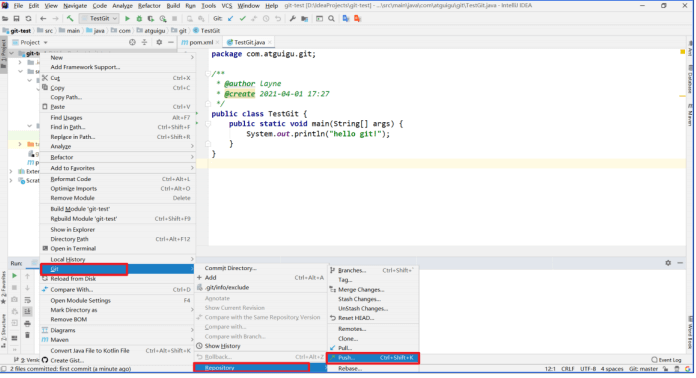The width and height of the screenshot is (696, 378).
Task: Open the TestGit run configuration dropdown
Action: 99,19
